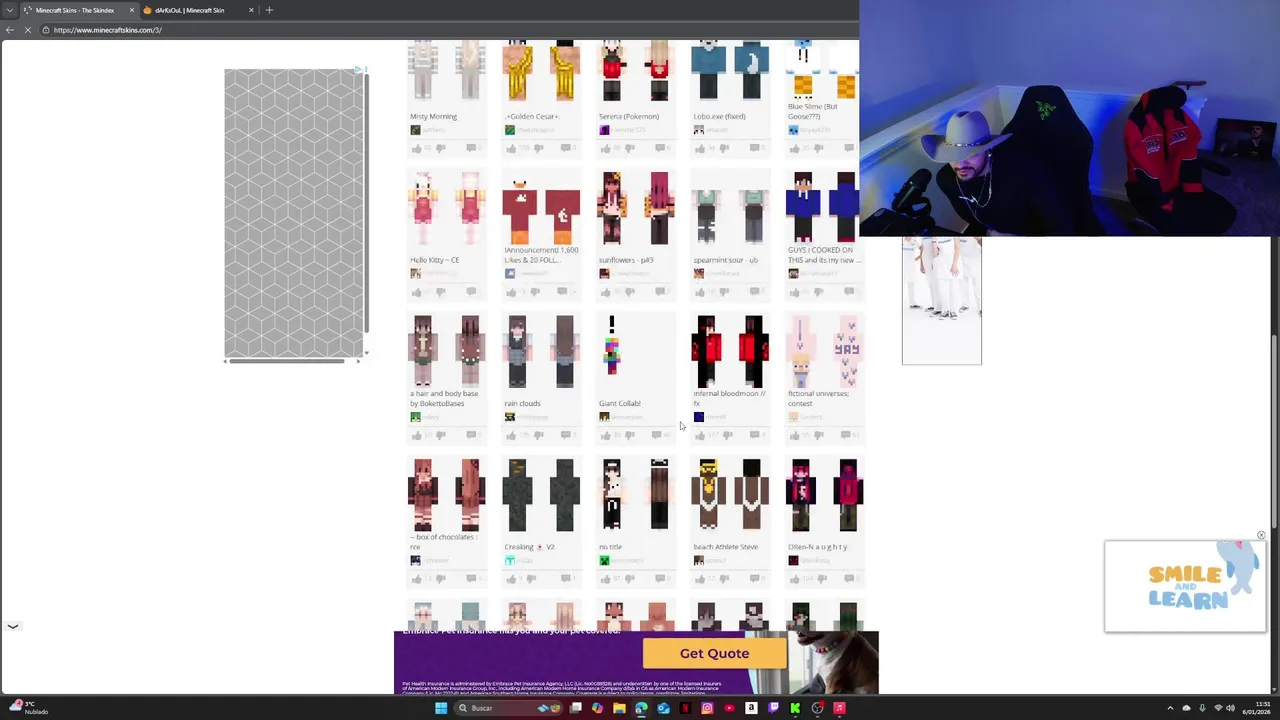This screenshot has width=1280, height=720.
Task: Open the Windows Start menu
Action: [441, 708]
